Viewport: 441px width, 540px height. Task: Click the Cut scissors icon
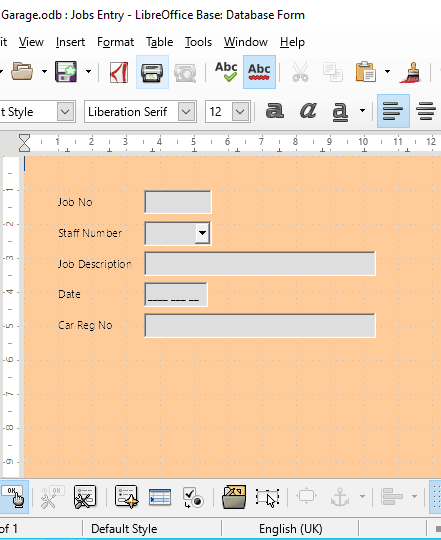(x=300, y=72)
